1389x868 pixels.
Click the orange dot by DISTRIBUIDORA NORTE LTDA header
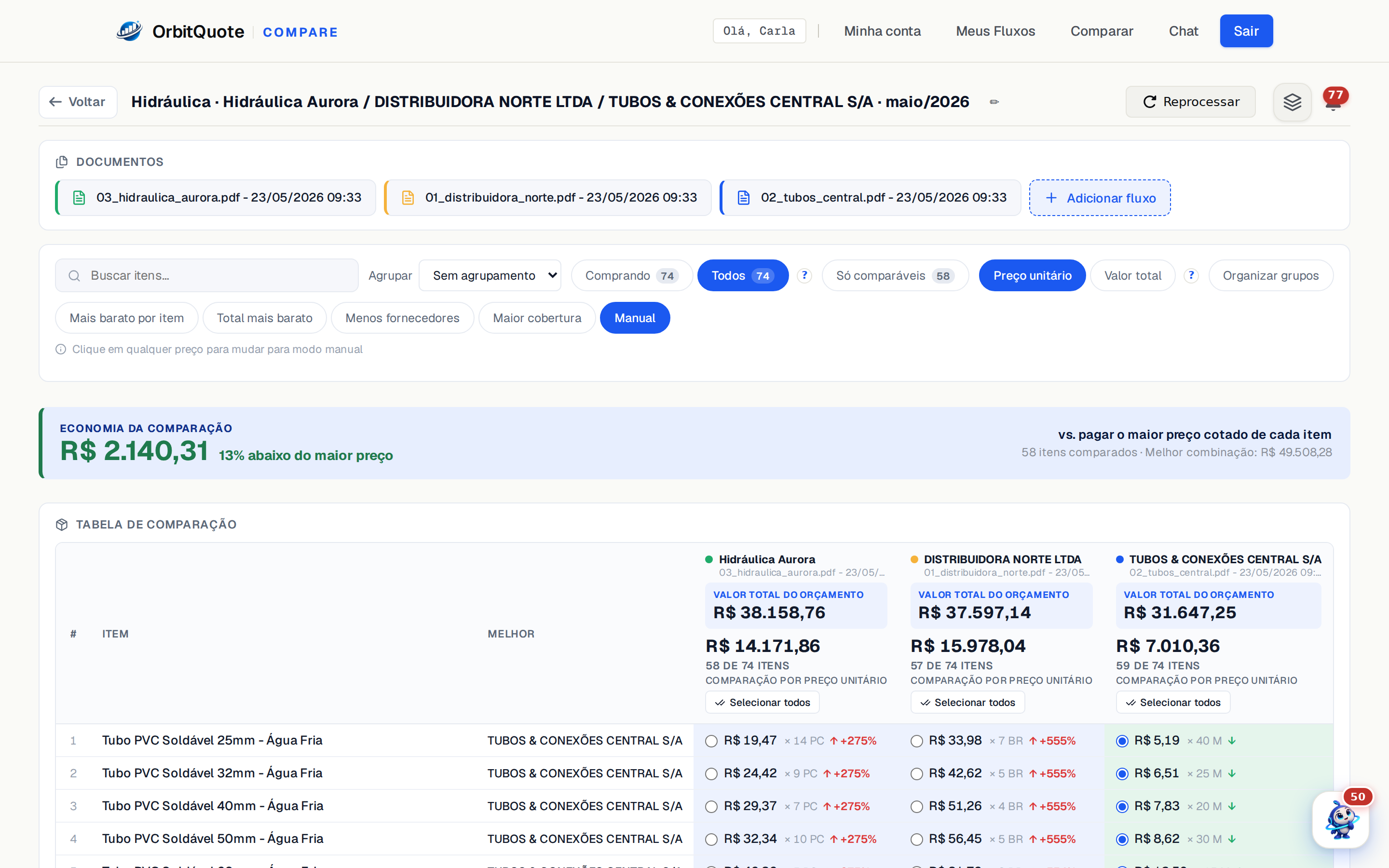click(914, 560)
